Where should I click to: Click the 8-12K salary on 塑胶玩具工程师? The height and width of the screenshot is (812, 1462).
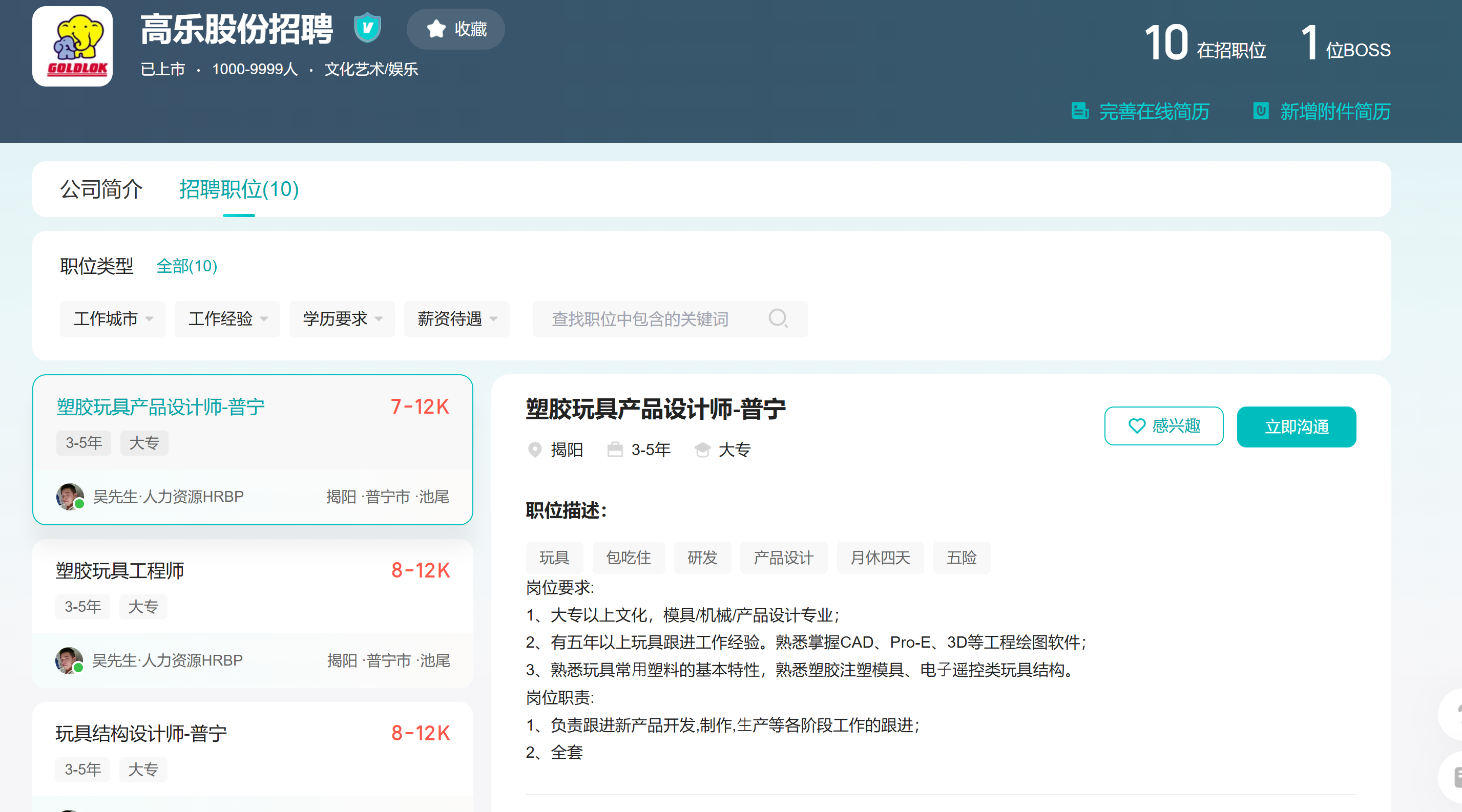(421, 570)
